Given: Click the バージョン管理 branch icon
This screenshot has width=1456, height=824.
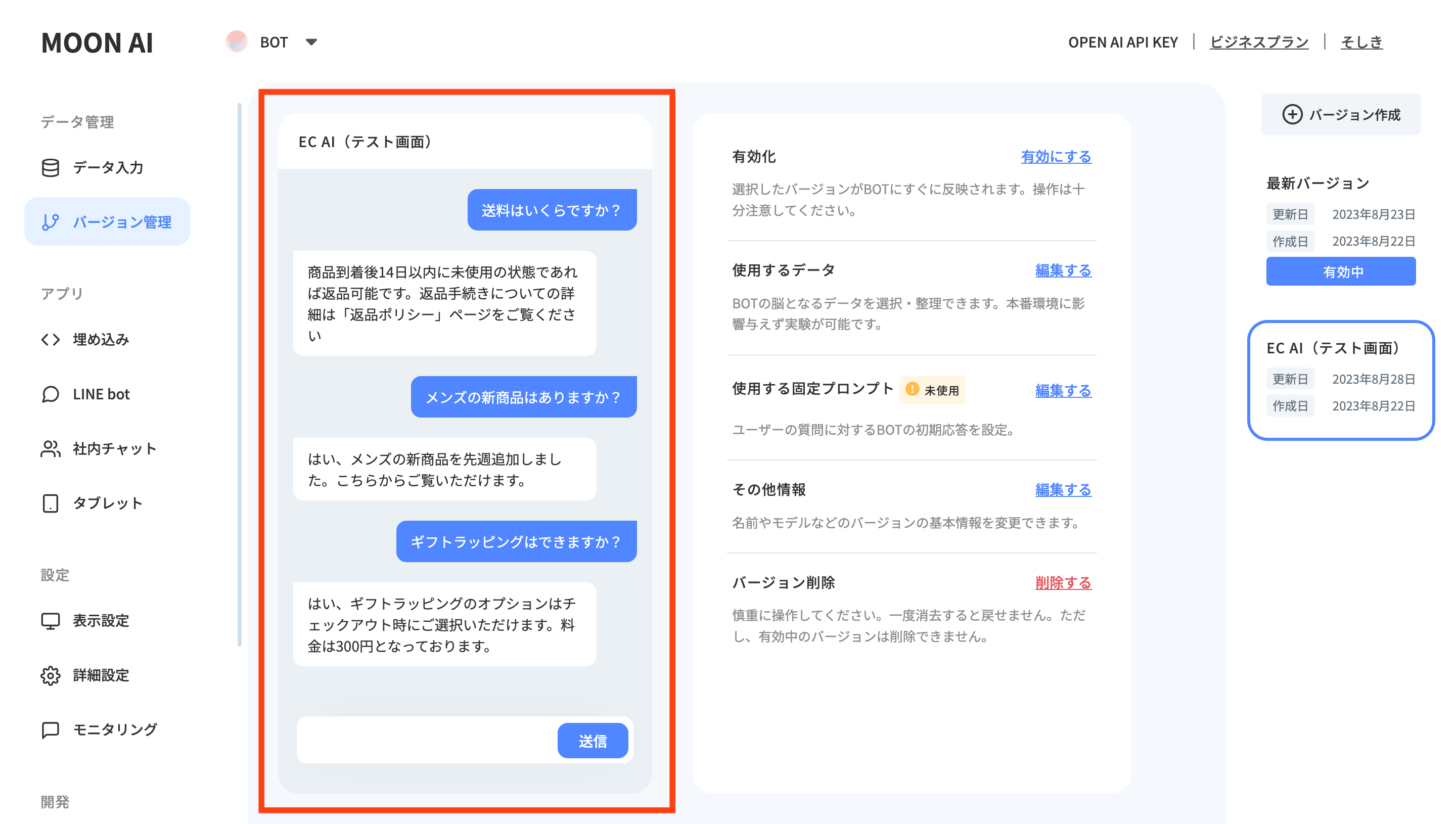Looking at the screenshot, I should click(51, 222).
